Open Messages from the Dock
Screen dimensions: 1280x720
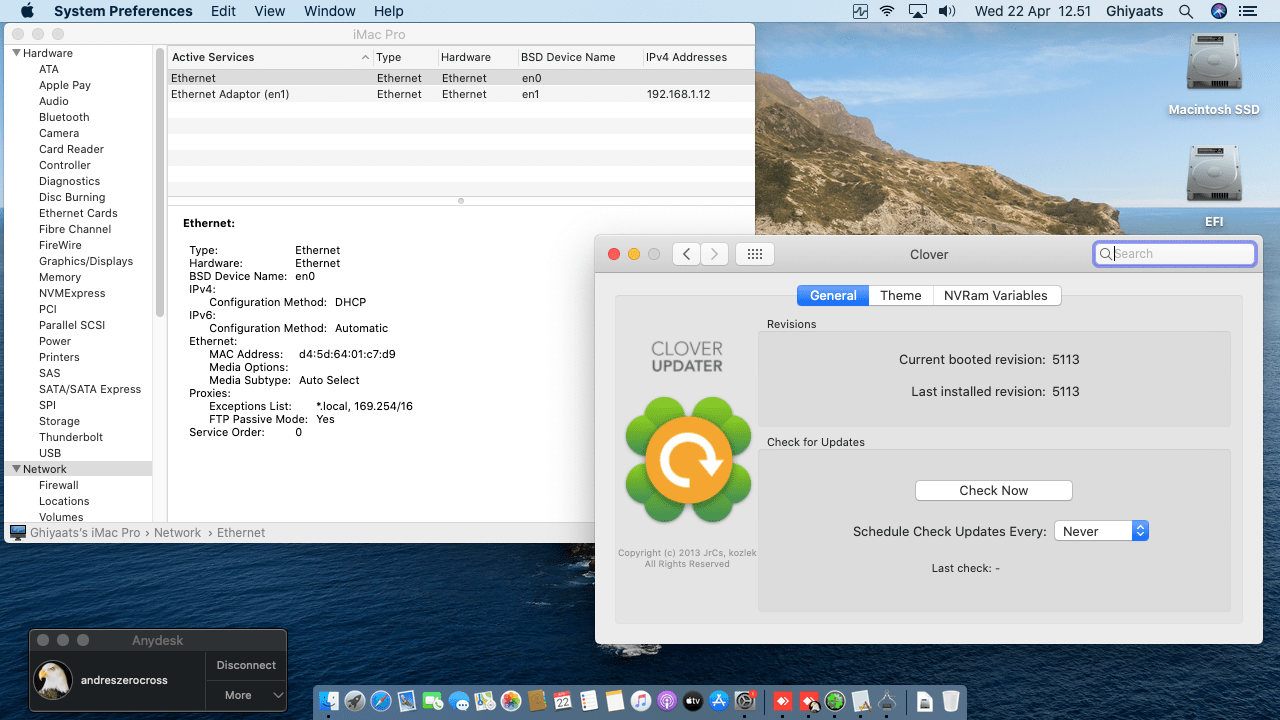click(459, 702)
